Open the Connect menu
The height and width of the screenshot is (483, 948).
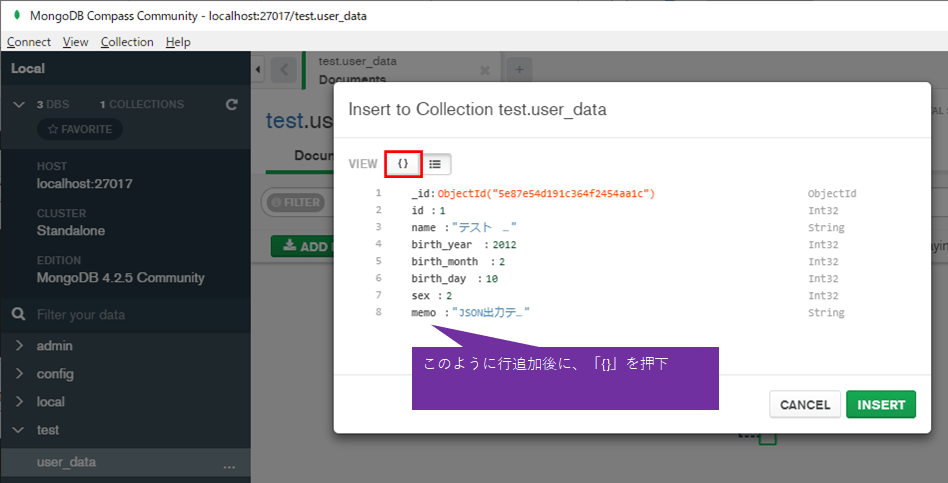(29, 42)
